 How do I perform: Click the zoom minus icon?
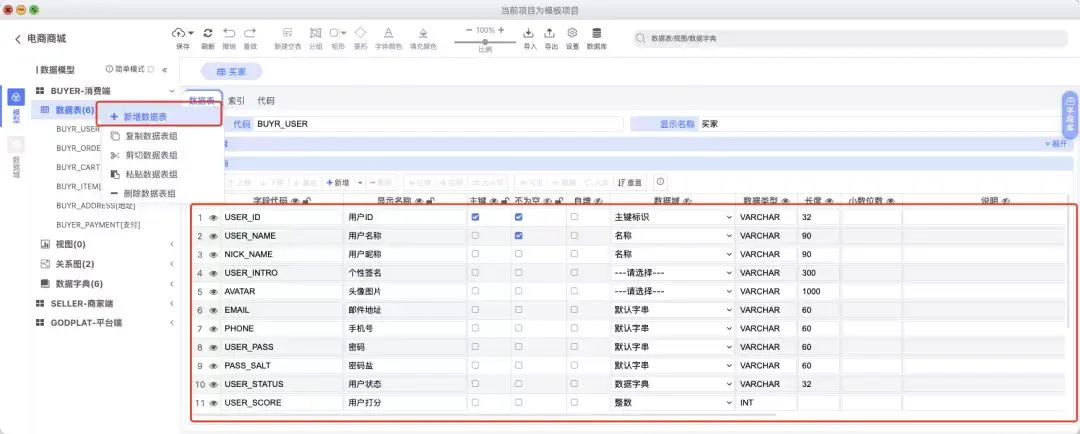tap(469, 30)
